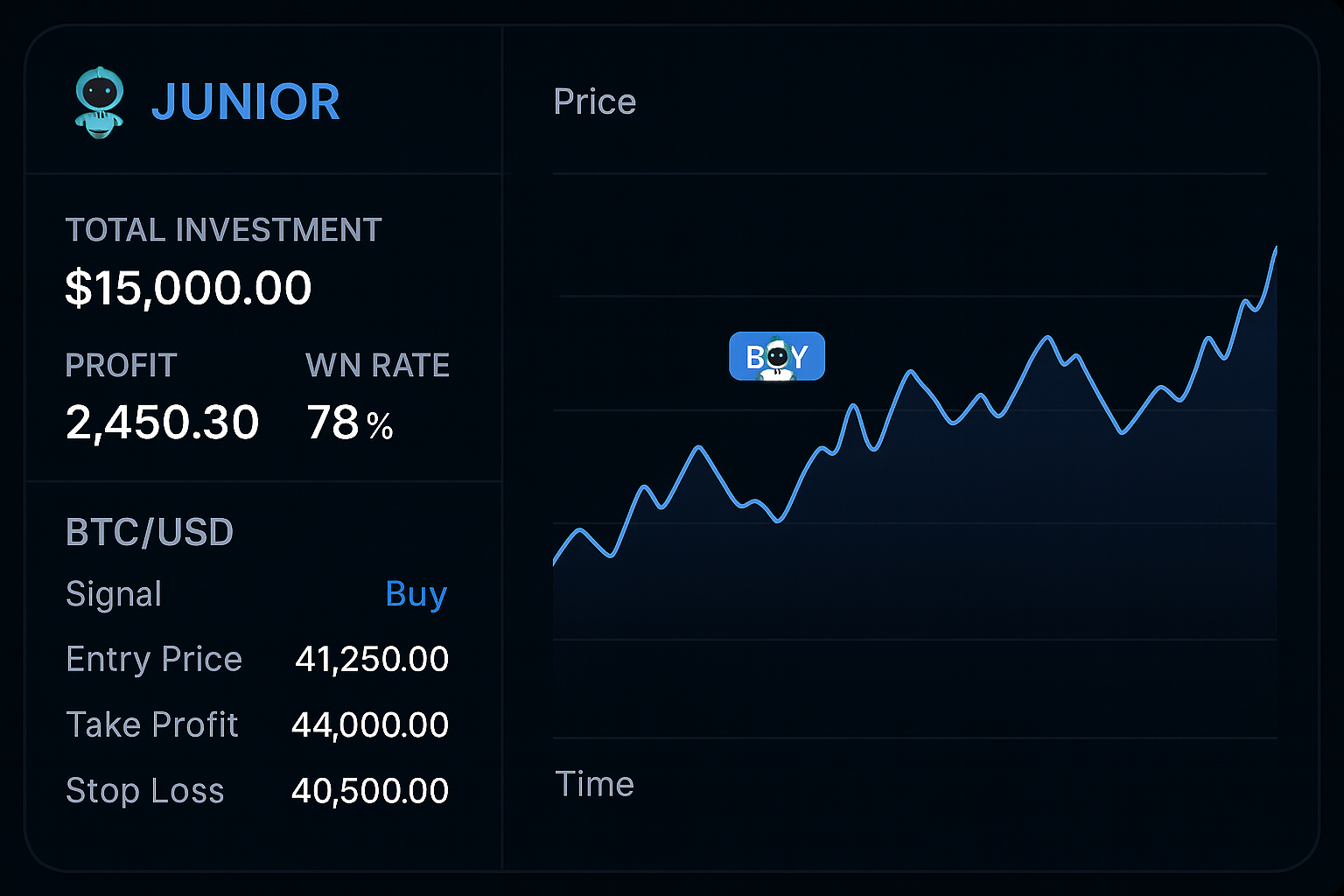
Task: Click the PROFIT label
Action: 122,366
